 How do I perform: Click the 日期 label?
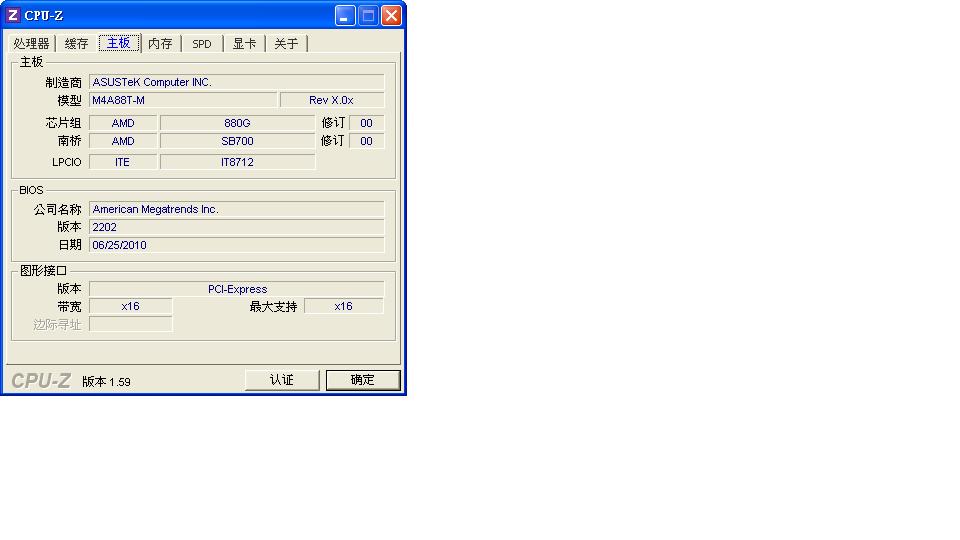69,245
